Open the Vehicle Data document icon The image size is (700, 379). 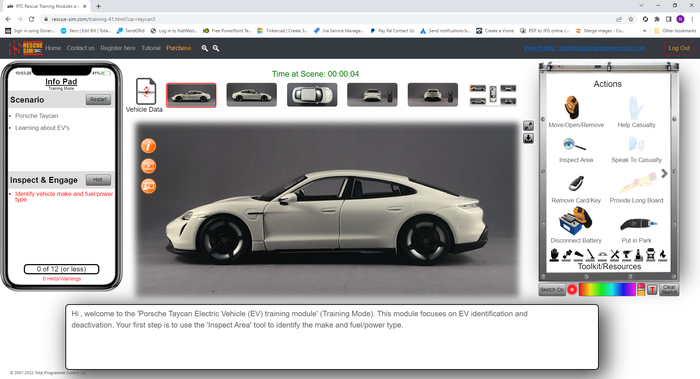tap(146, 92)
